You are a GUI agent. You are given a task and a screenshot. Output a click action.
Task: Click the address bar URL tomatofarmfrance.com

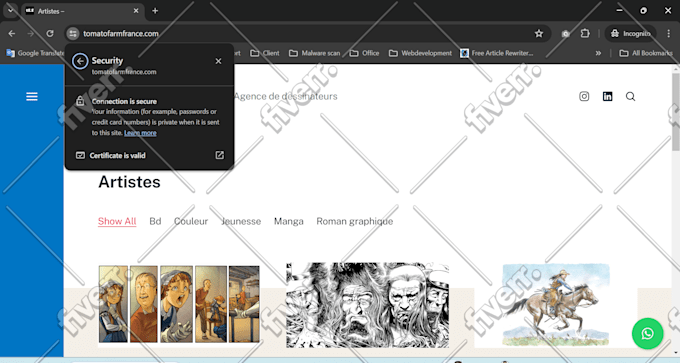click(121, 33)
